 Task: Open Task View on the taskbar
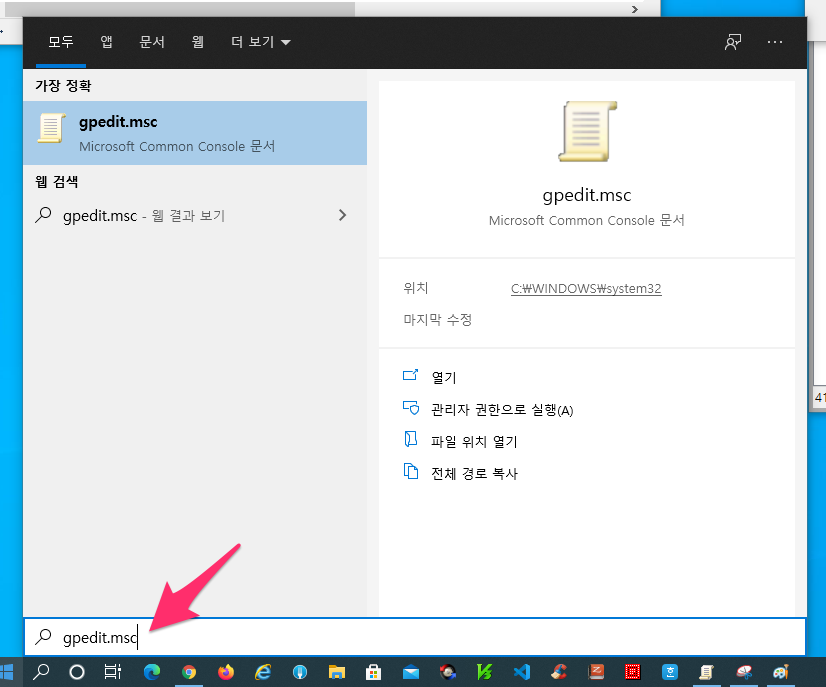(x=113, y=672)
